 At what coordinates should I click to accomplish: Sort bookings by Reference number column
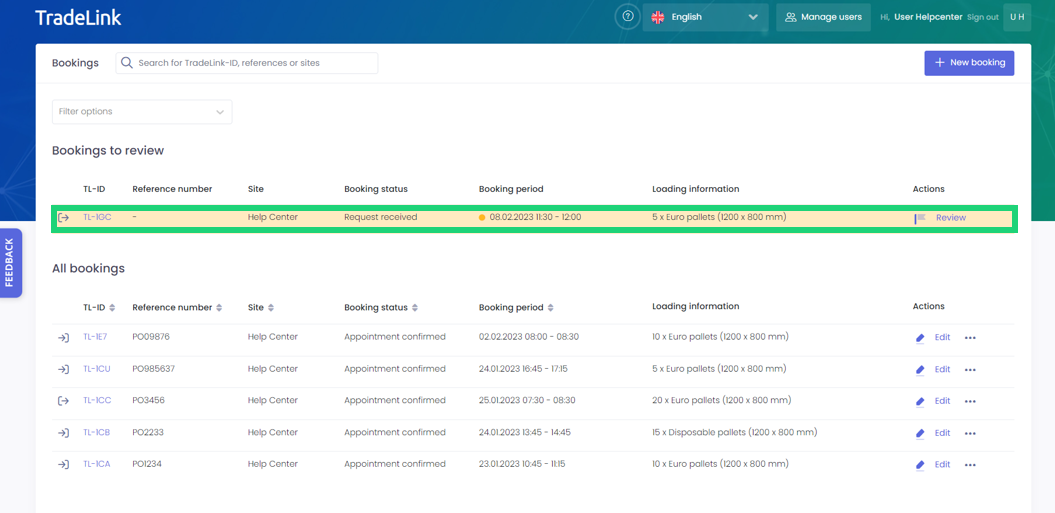pos(219,308)
